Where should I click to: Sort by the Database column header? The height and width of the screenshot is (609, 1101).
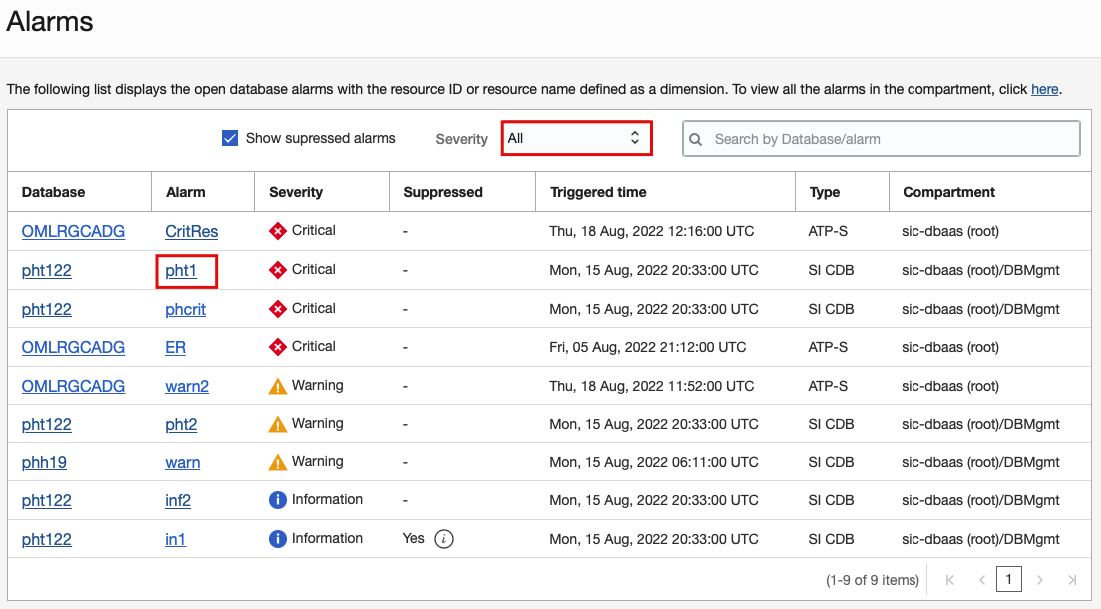(x=54, y=192)
